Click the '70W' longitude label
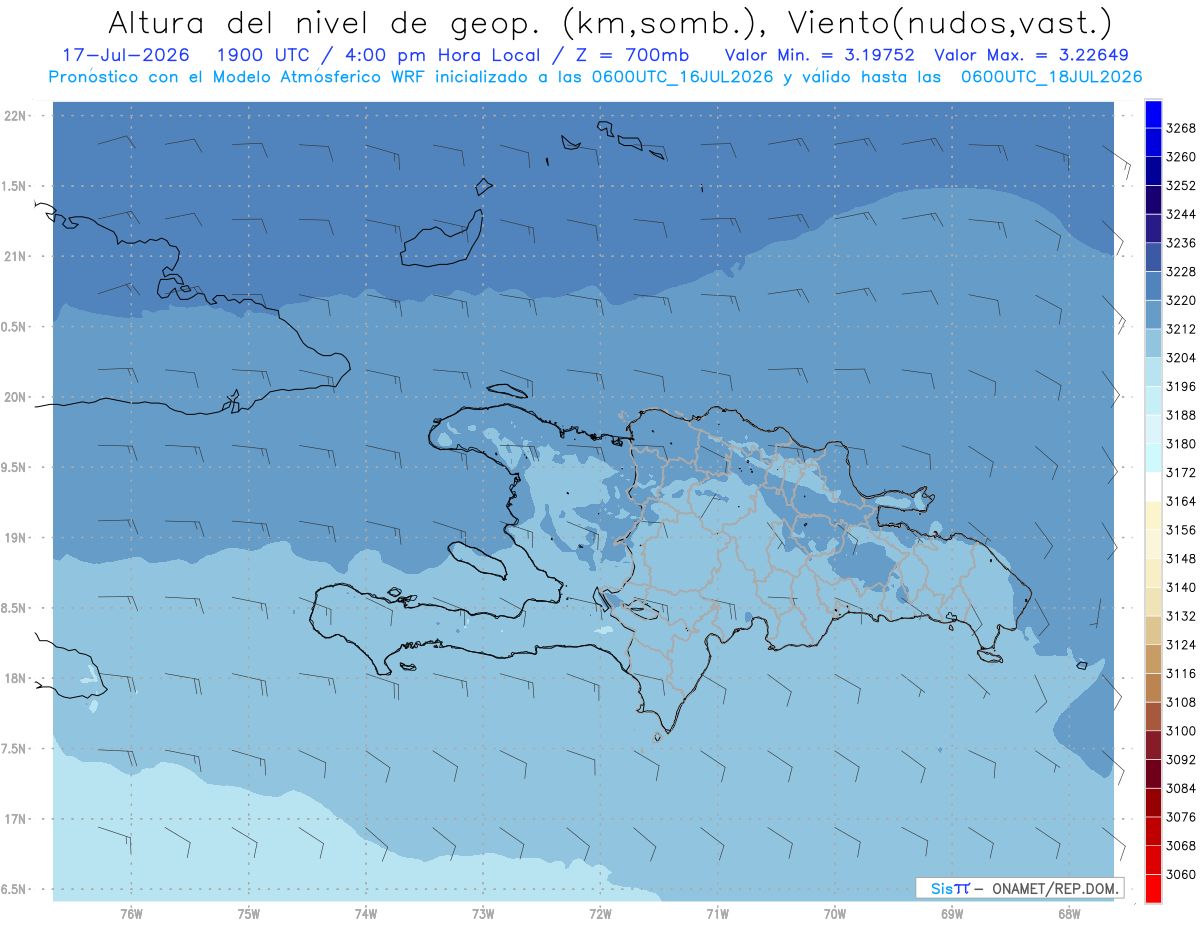The width and height of the screenshot is (1200, 927). point(835,914)
